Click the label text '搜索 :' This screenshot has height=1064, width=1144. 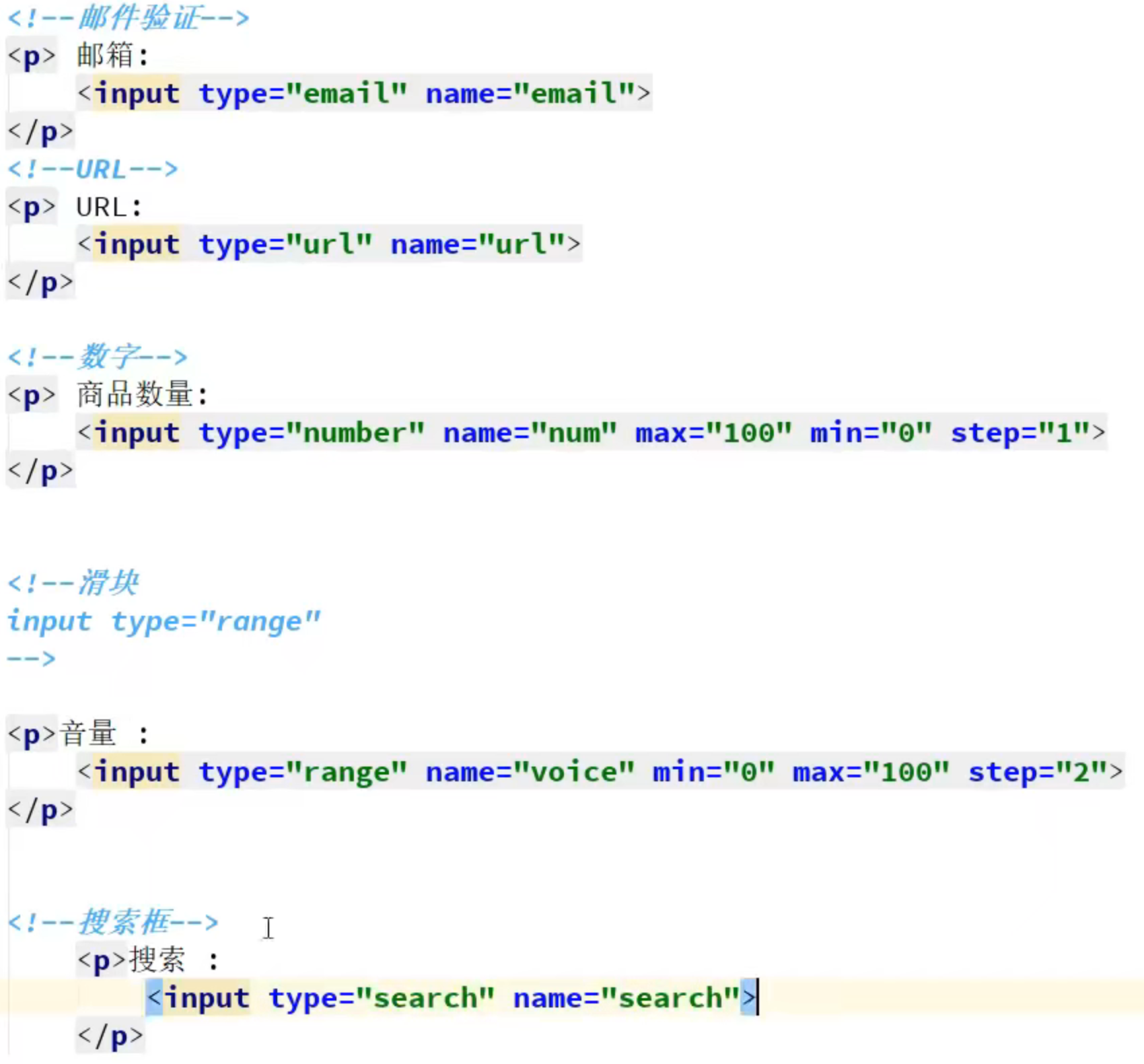[x=174, y=960]
